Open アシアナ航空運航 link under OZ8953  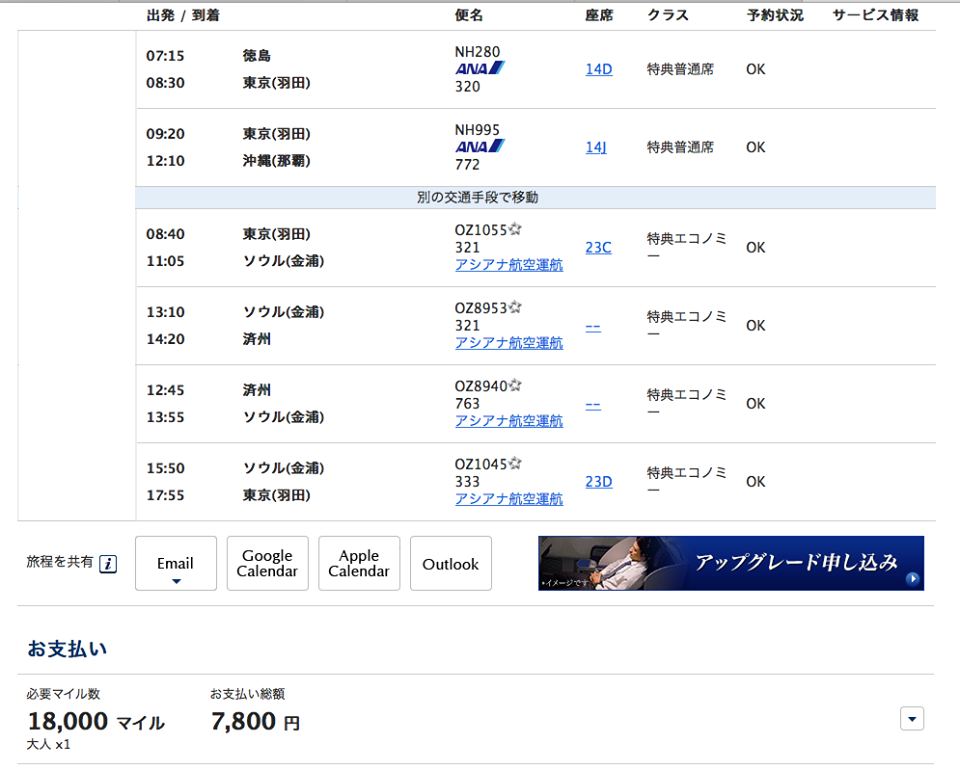click(509, 343)
